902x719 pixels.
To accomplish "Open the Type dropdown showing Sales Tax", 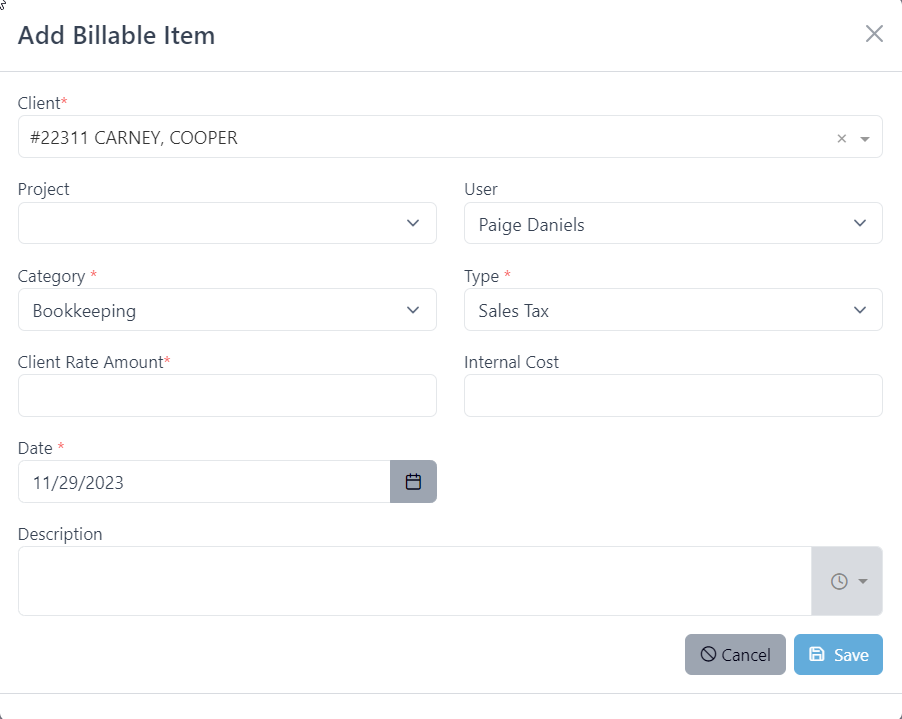I will pyautogui.click(x=859, y=310).
